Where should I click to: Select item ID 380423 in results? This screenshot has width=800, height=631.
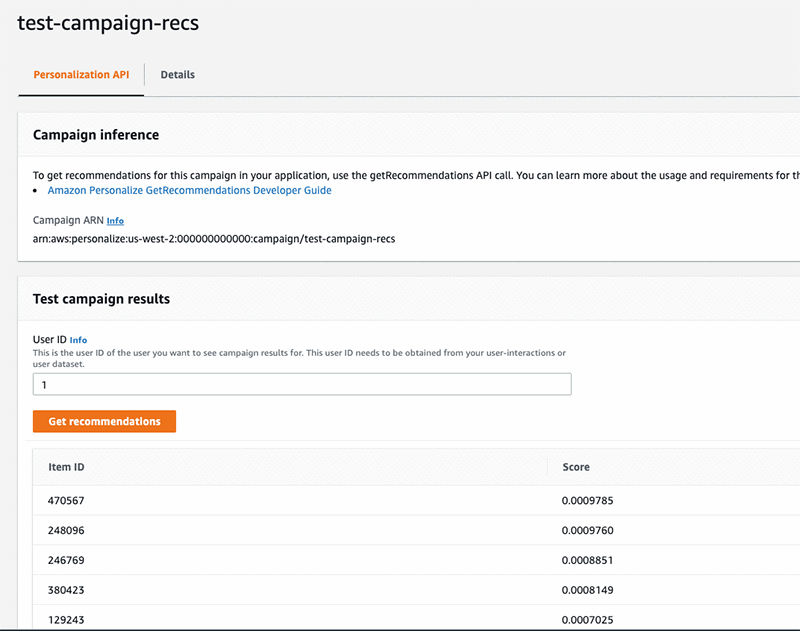66,590
